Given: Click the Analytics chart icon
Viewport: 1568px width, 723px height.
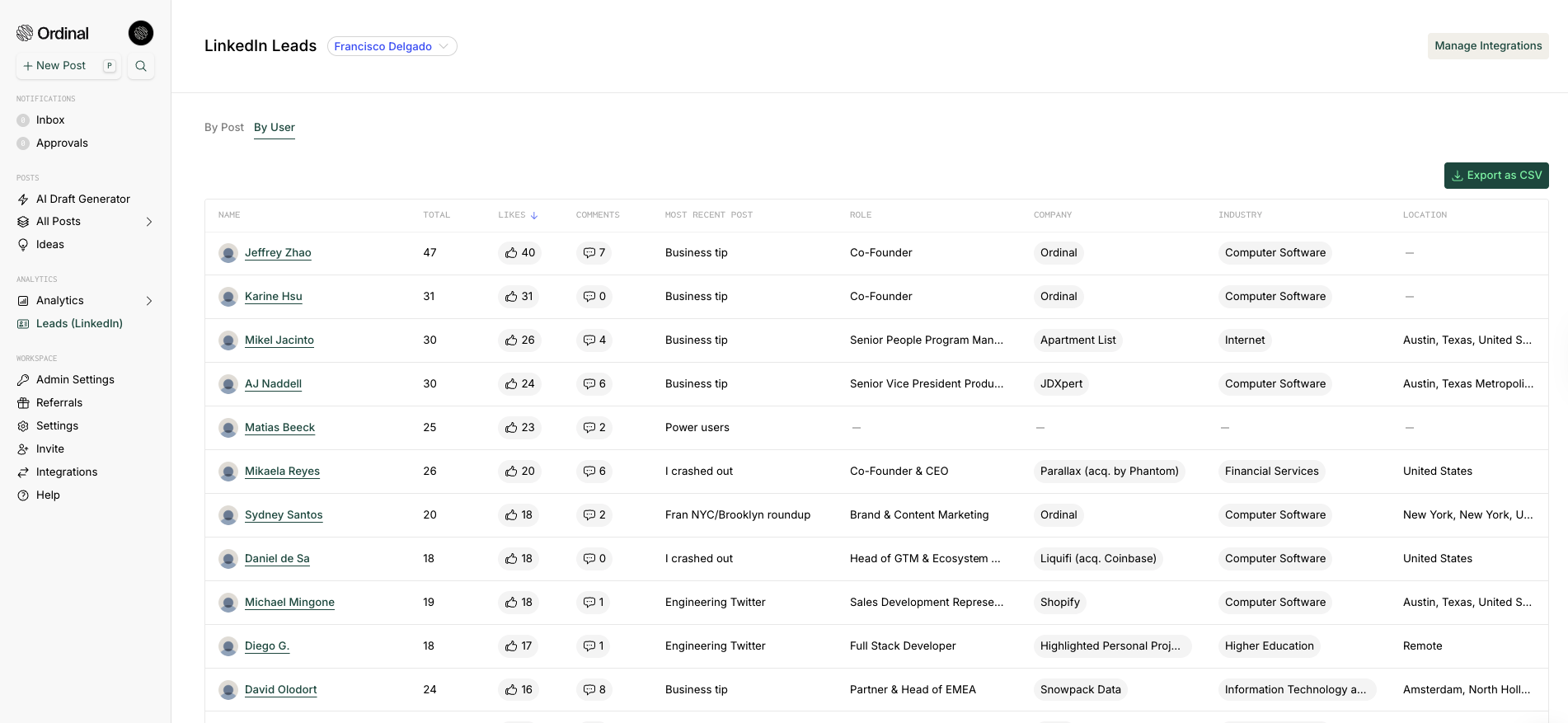Looking at the screenshot, I should (x=23, y=301).
